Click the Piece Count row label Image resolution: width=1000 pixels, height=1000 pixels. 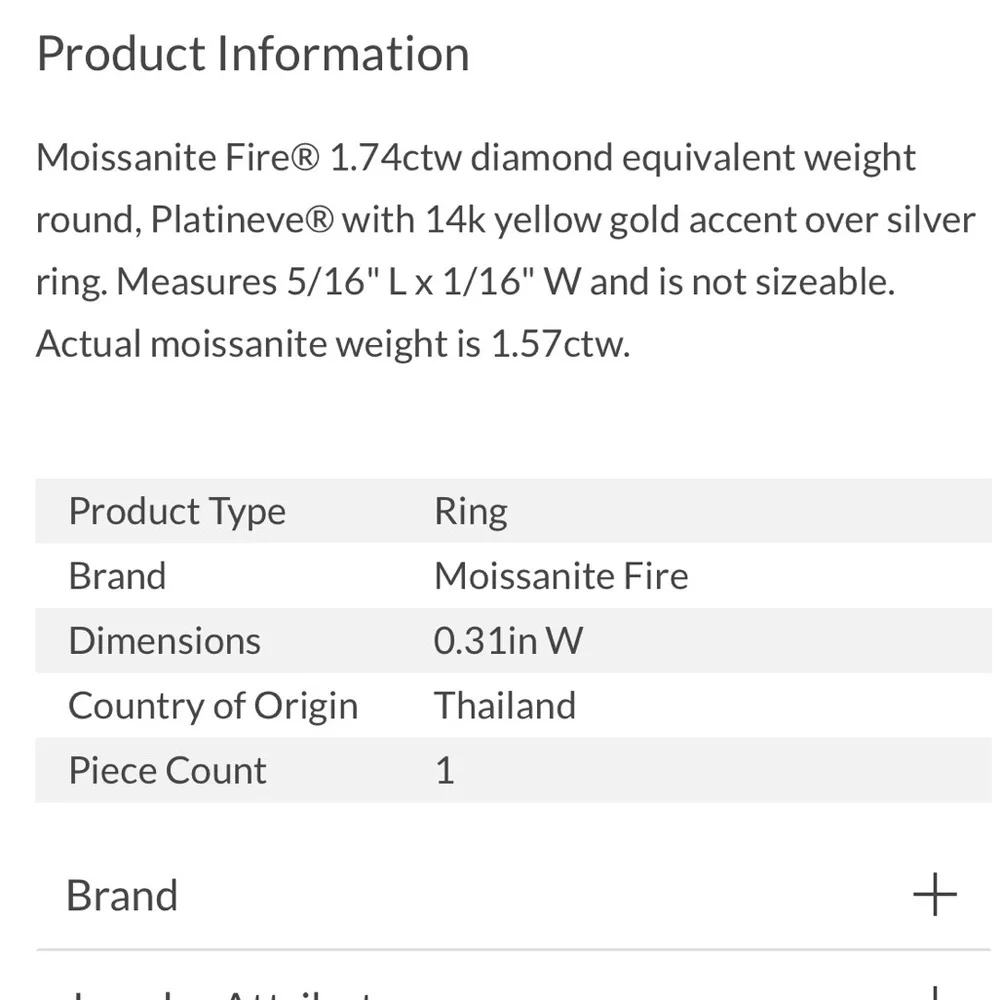[x=167, y=770]
